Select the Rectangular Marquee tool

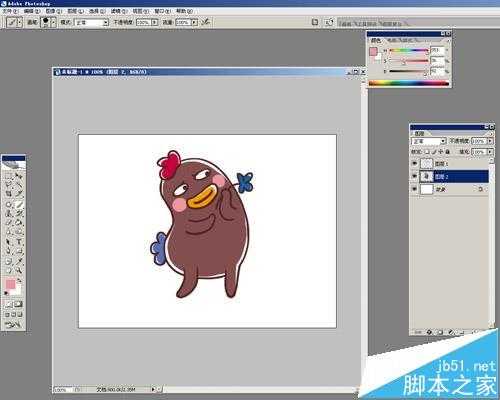pos(8,176)
